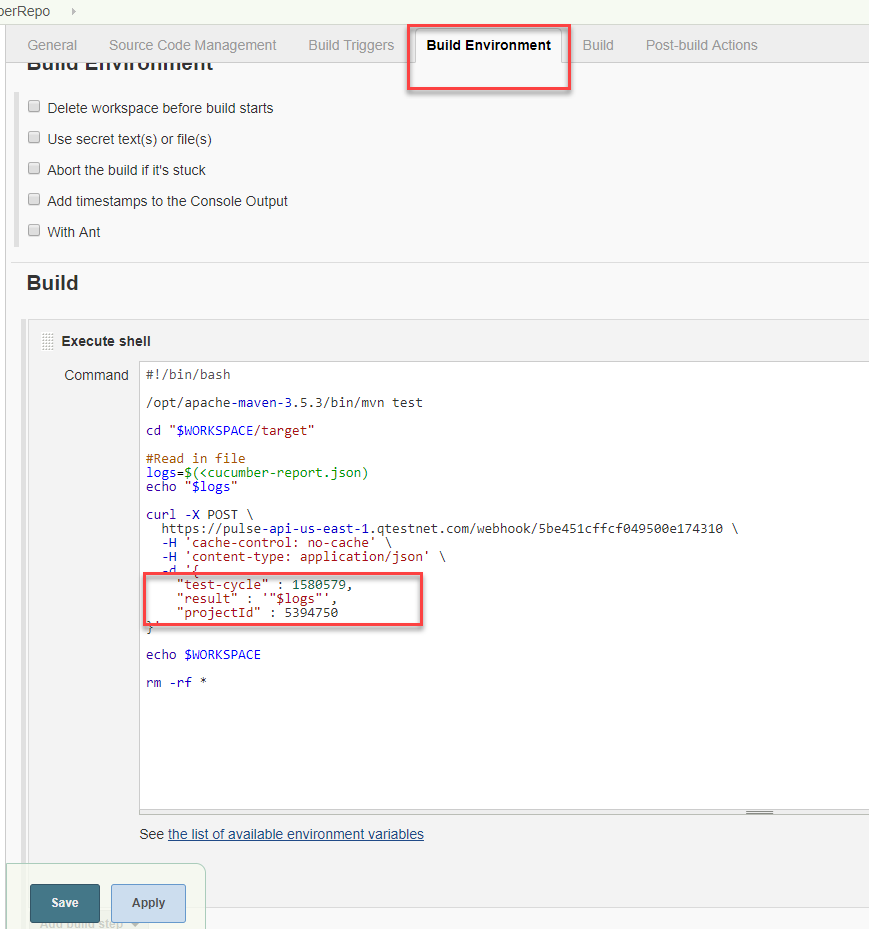The height and width of the screenshot is (929, 869).
Task: Grab the Command text area resize handle
Action: click(760, 813)
